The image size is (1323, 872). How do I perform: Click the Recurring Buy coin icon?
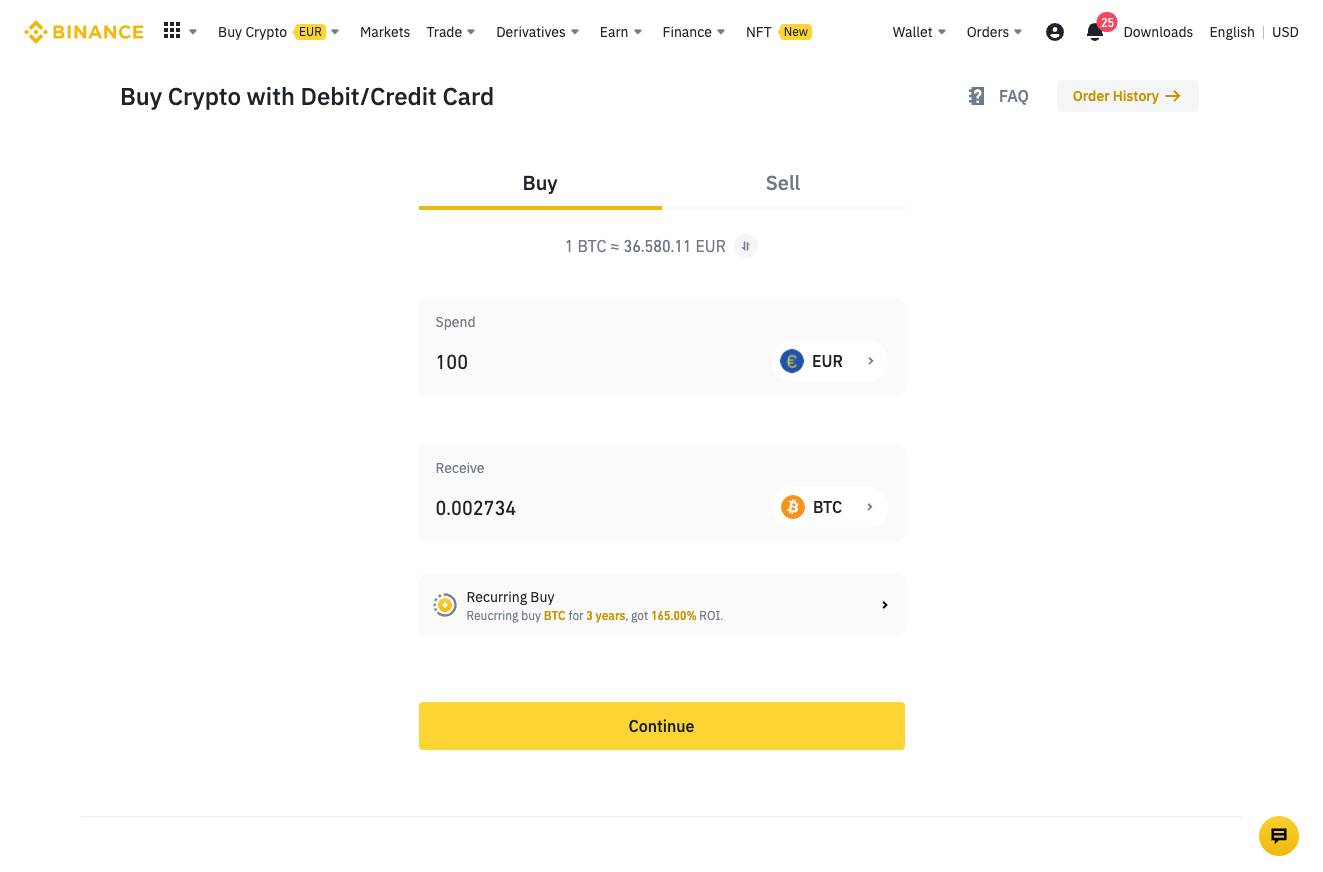tap(445, 605)
